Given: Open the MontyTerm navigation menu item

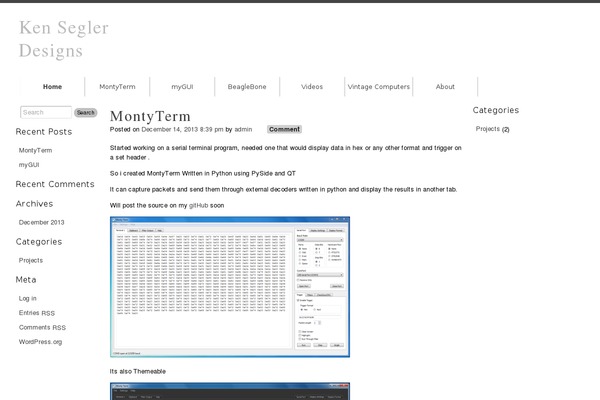Looking at the screenshot, I should pyautogui.click(x=117, y=87).
